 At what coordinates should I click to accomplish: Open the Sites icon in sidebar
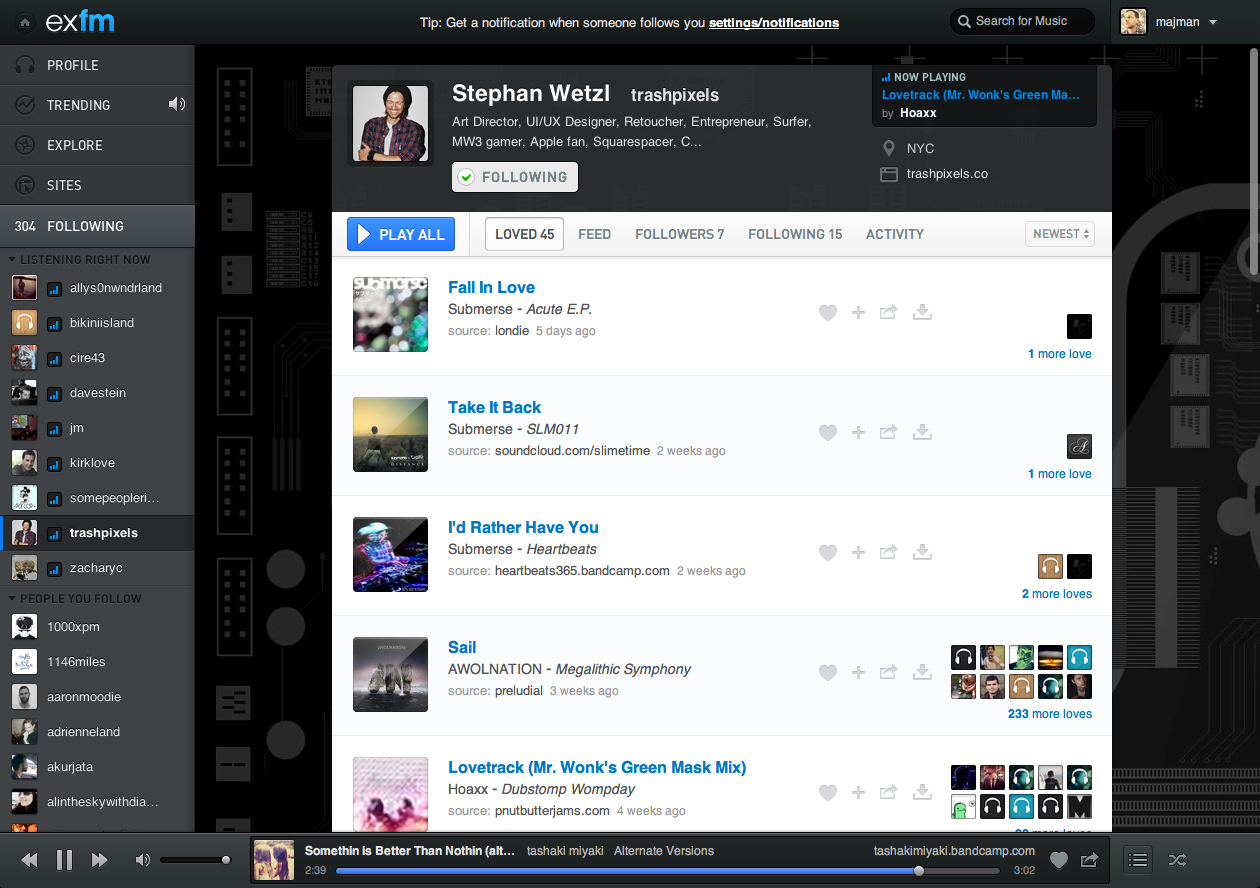[x=26, y=185]
